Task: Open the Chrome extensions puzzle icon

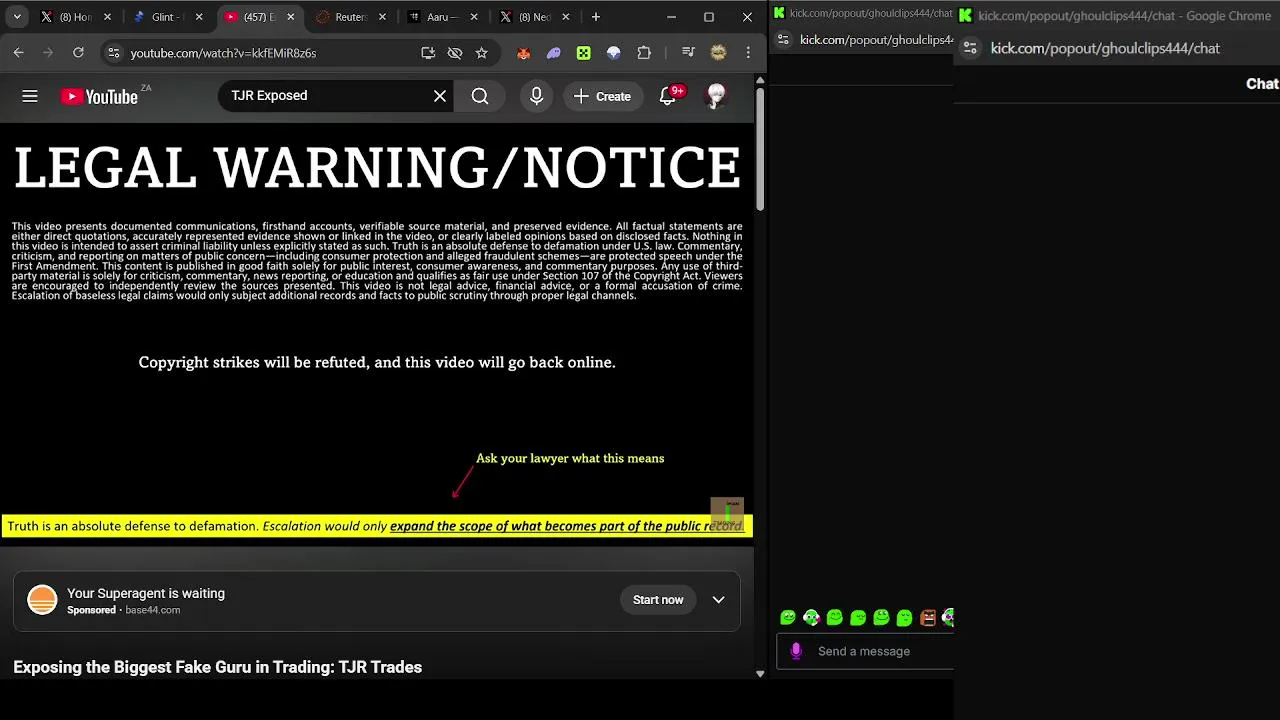Action: coord(644,53)
